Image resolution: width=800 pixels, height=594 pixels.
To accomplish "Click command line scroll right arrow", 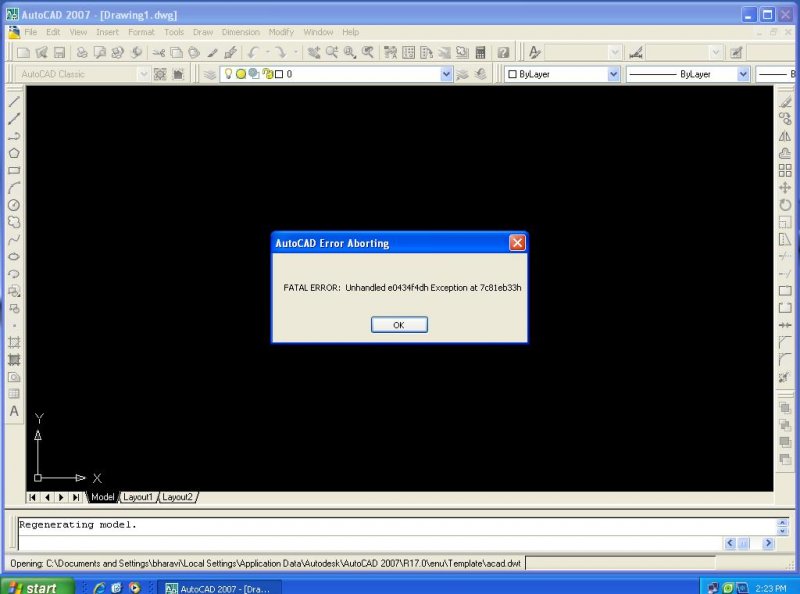I will (x=768, y=543).
